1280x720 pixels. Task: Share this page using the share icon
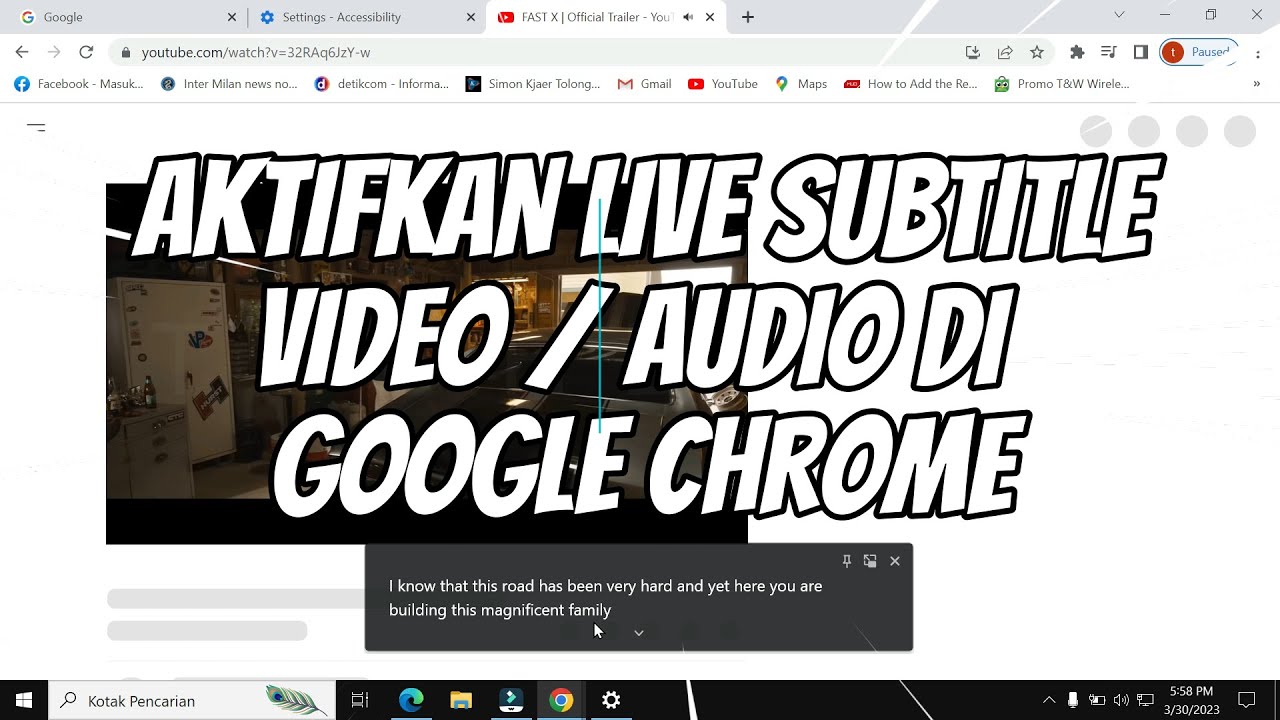[1005, 52]
